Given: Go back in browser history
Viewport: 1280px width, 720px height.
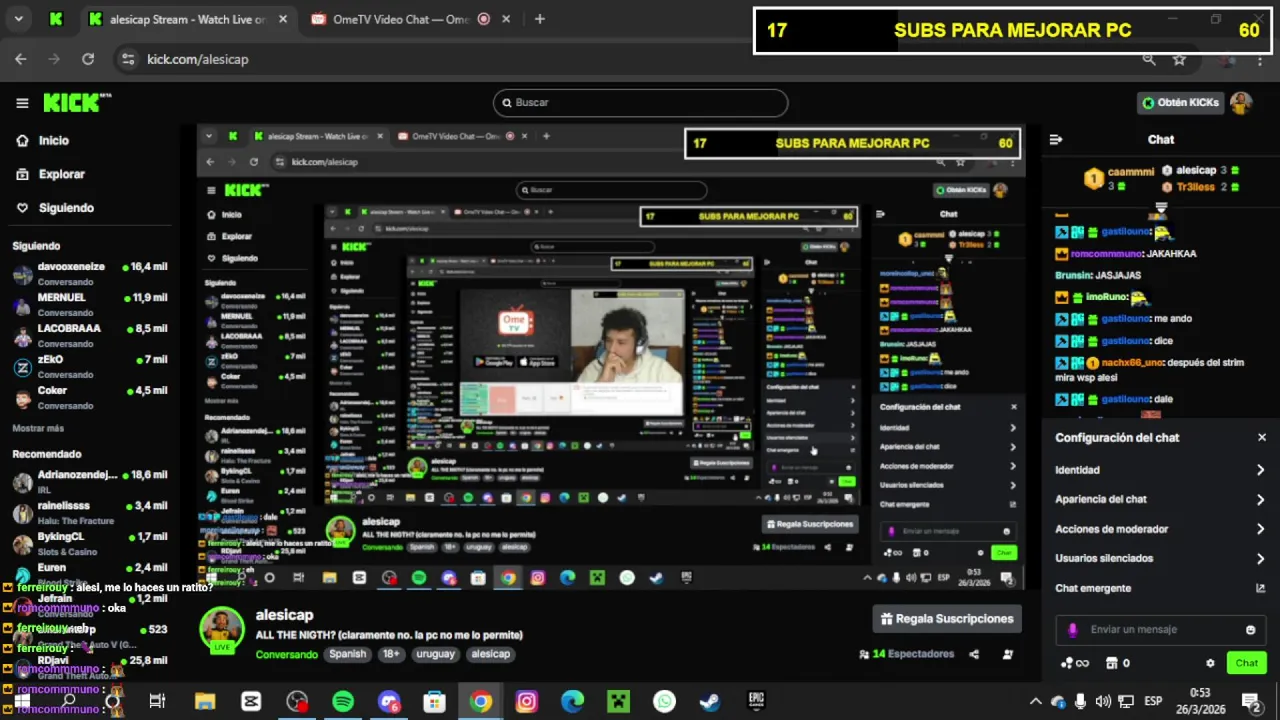Looking at the screenshot, I should tap(20, 59).
